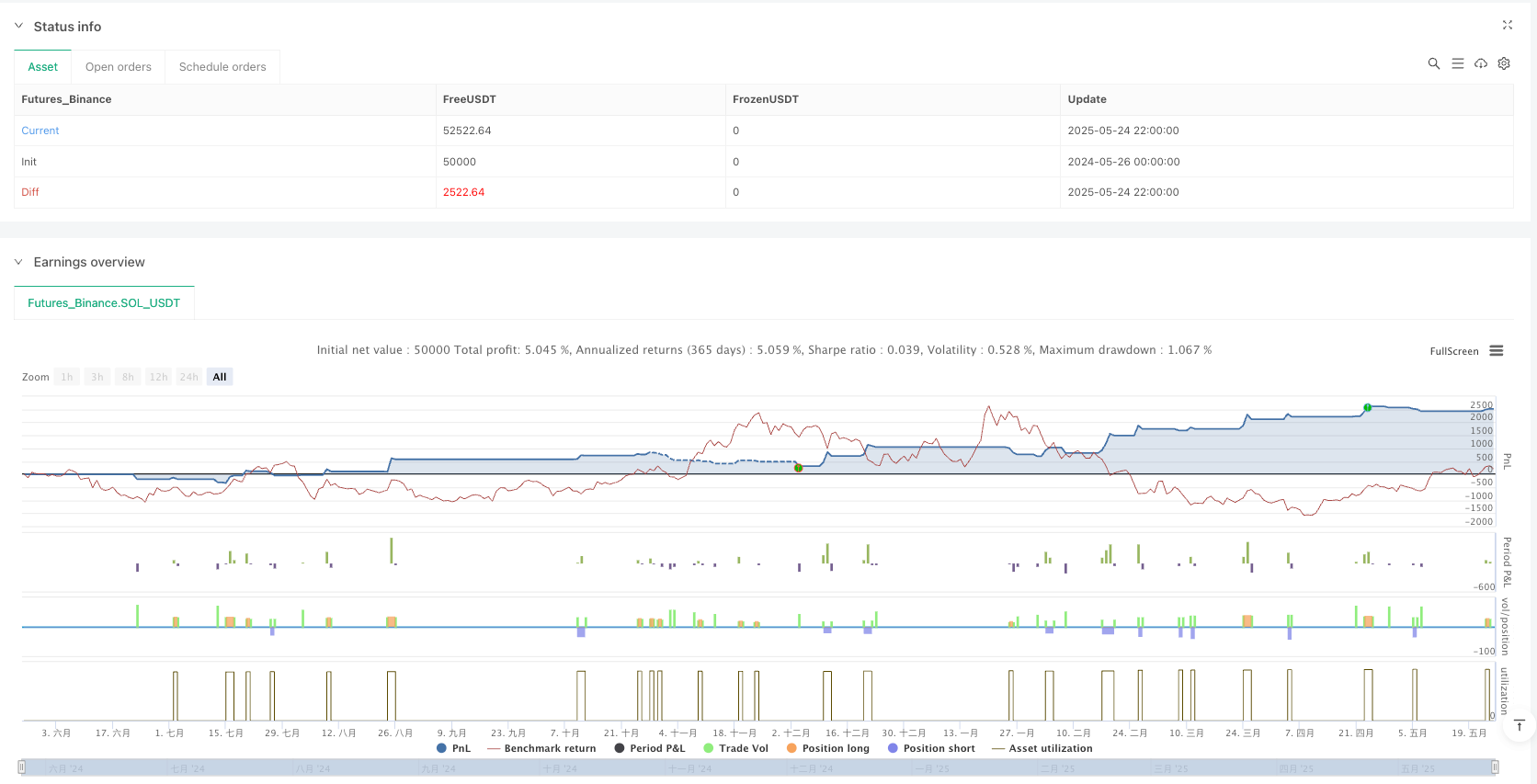Collapse the Earnings overview section
1537x784 pixels.
[18, 262]
